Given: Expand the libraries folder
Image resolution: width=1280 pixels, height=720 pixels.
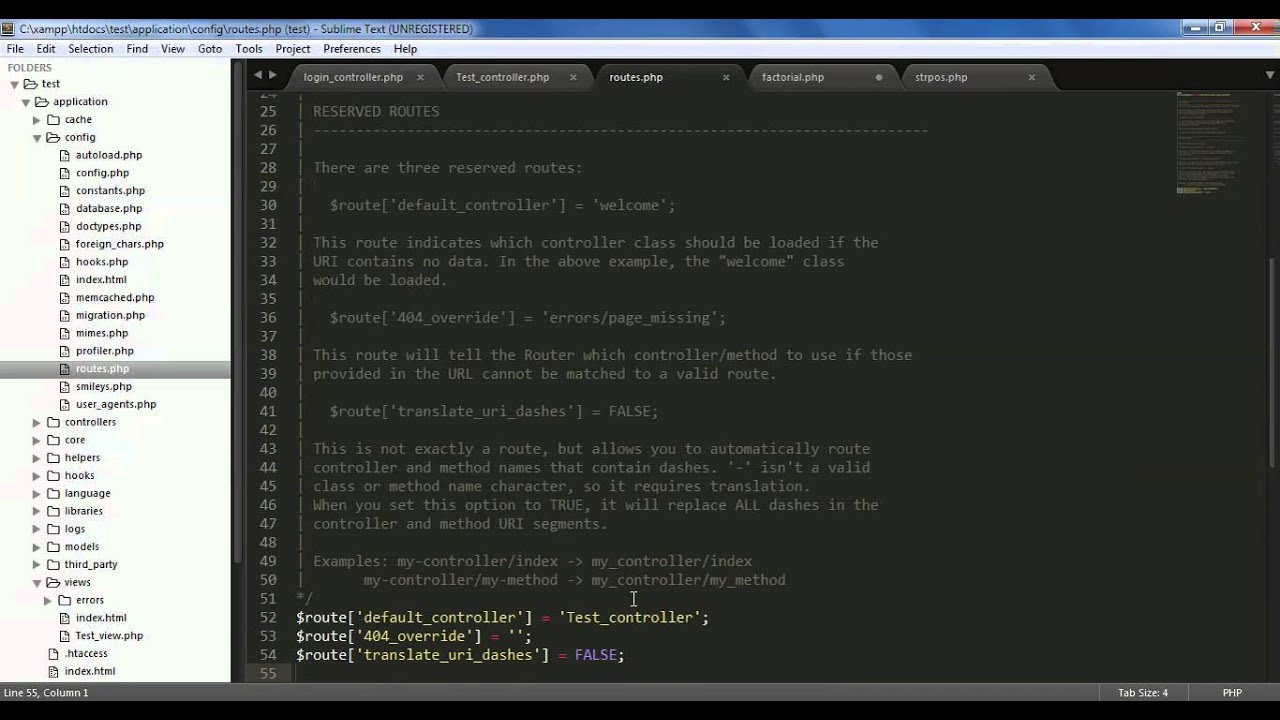Looking at the screenshot, I should [x=37, y=511].
